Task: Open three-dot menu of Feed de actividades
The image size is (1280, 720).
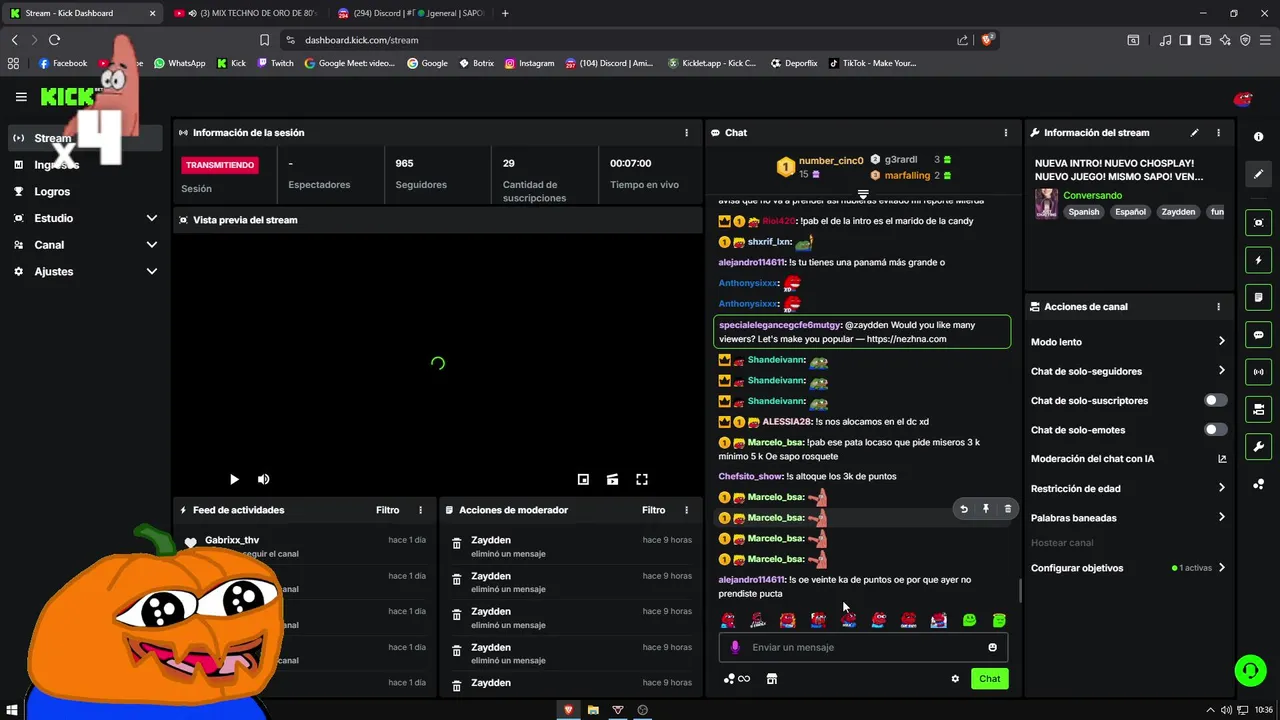Action: 420,510
